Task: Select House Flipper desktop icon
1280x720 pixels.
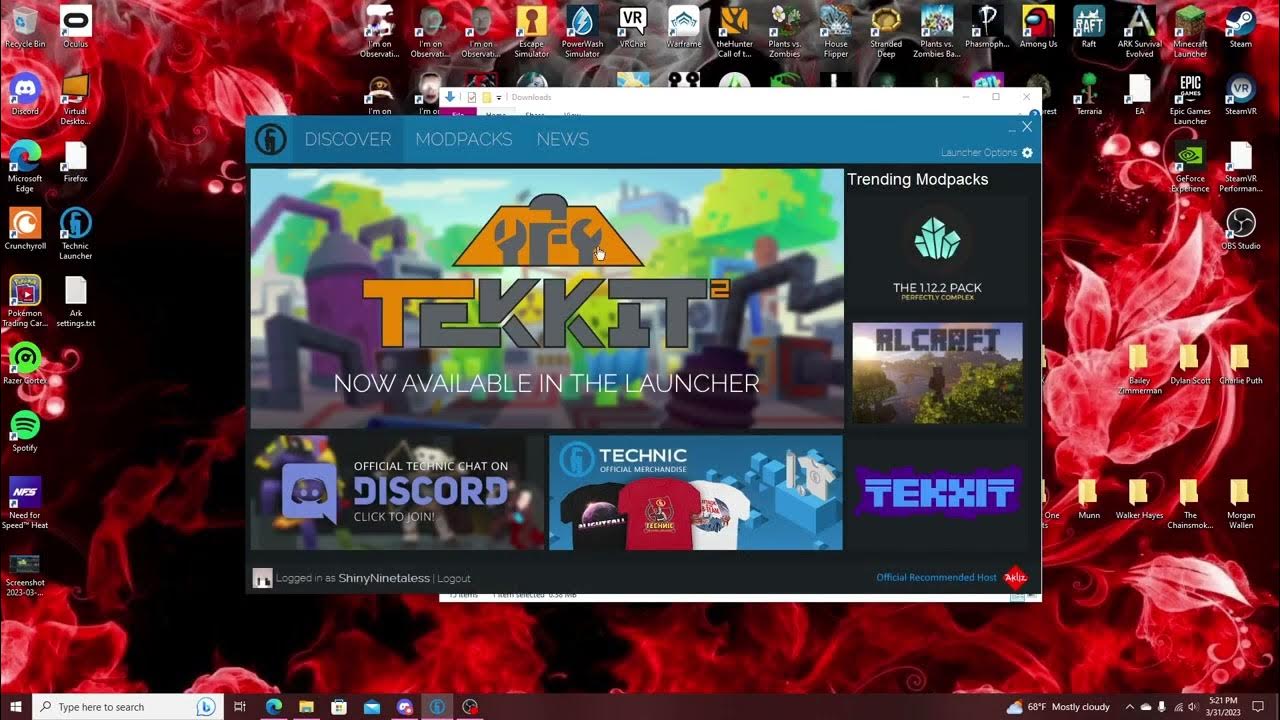Action: 836,32
